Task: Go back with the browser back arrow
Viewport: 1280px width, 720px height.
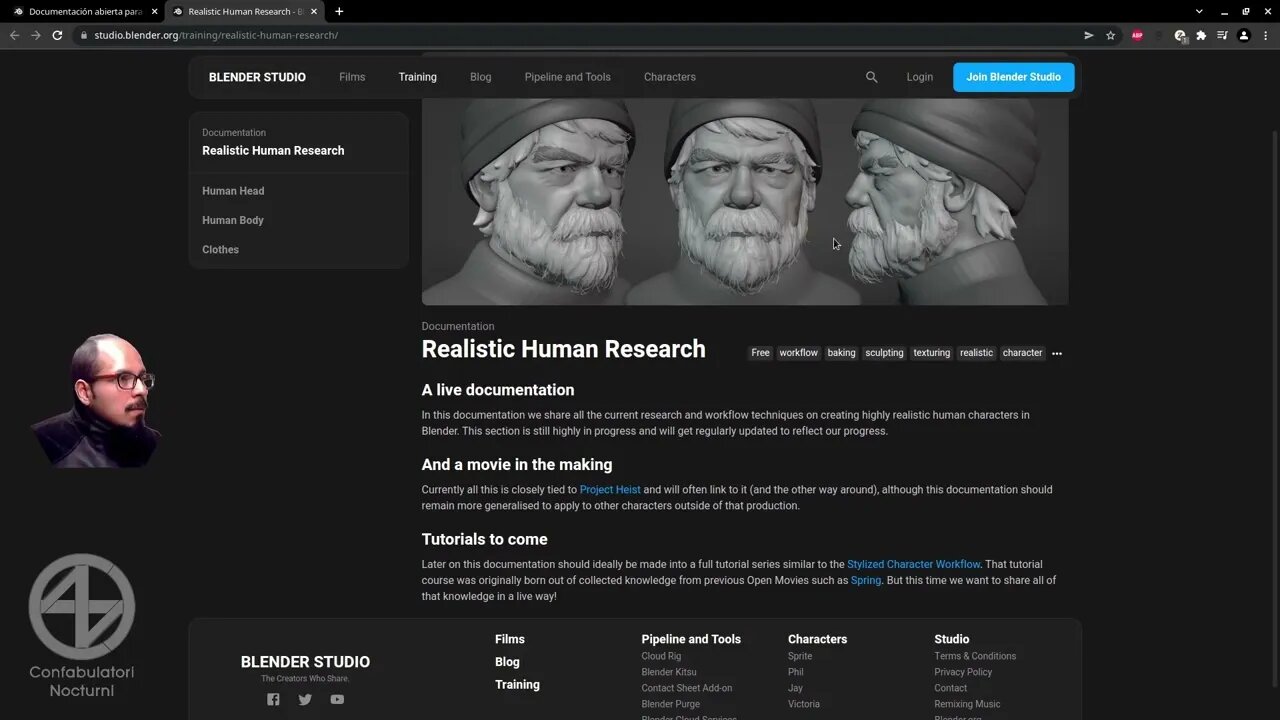Action: point(14,35)
